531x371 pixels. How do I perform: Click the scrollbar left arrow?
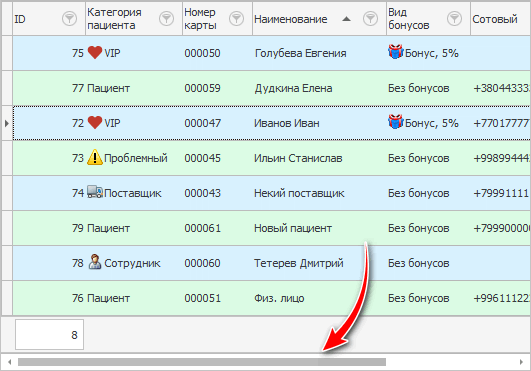click(10, 362)
